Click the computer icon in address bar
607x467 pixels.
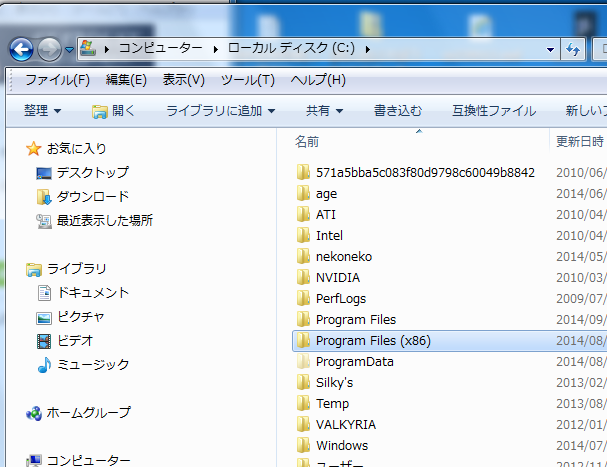point(88,48)
